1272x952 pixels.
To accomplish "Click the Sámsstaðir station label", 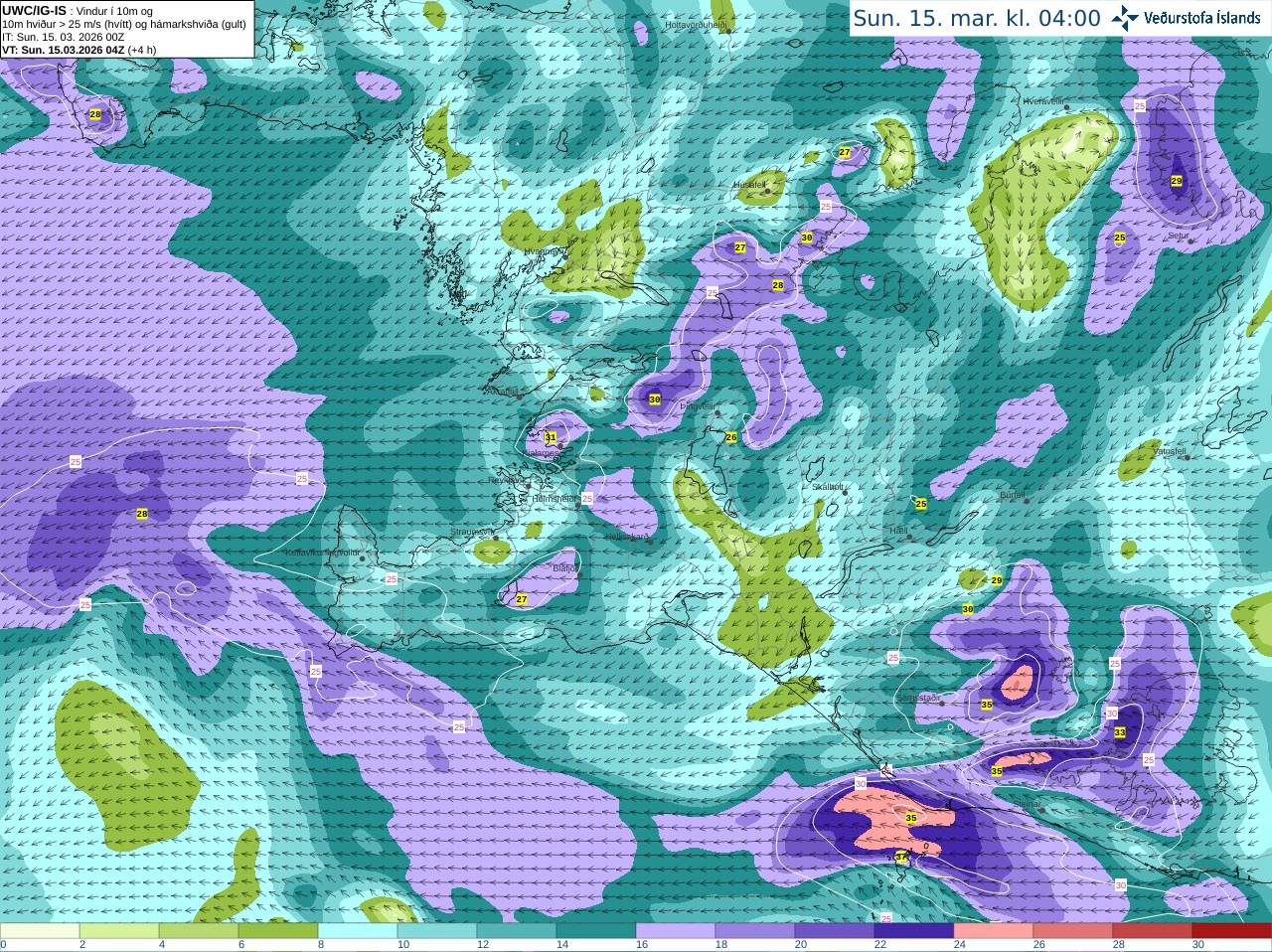I will (918, 698).
